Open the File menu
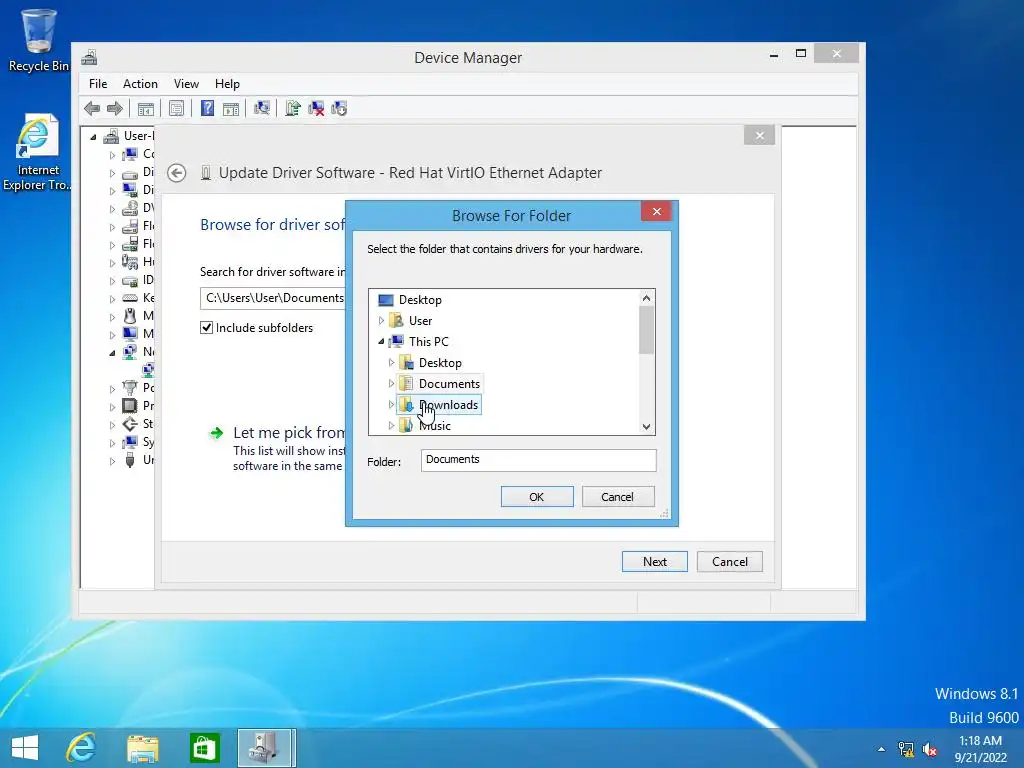This screenshot has height=768, width=1024. click(x=98, y=84)
